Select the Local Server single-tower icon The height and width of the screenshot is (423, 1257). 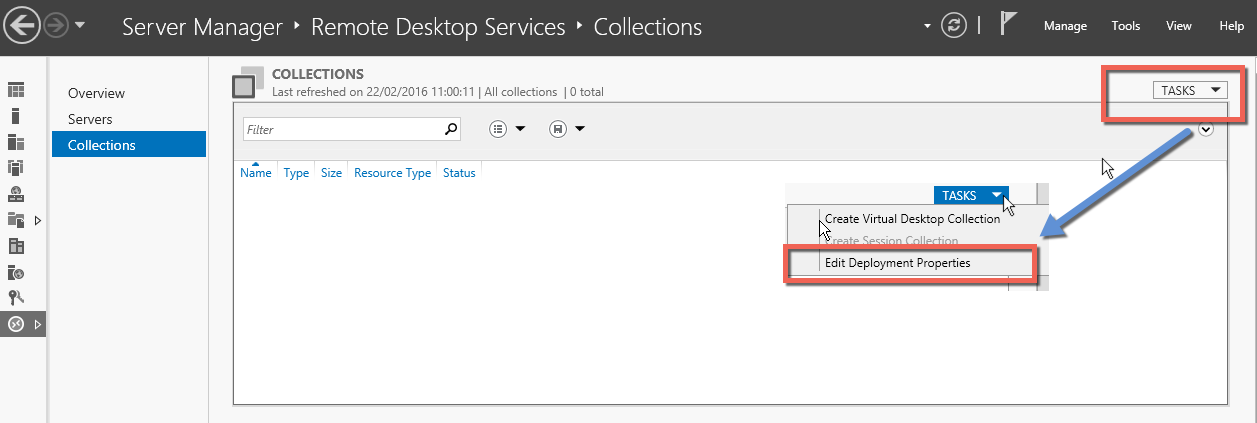click(15, 116)
